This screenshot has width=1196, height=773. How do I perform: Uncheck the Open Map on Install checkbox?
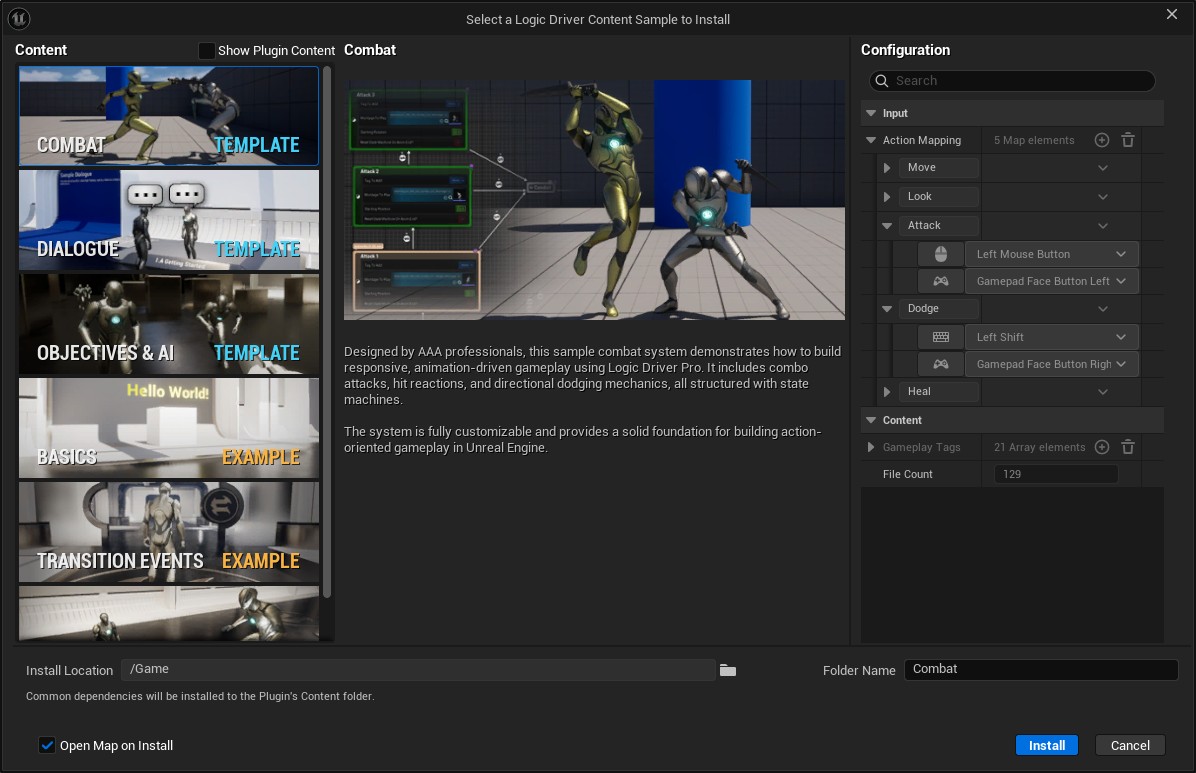click(x=47, y=745)
